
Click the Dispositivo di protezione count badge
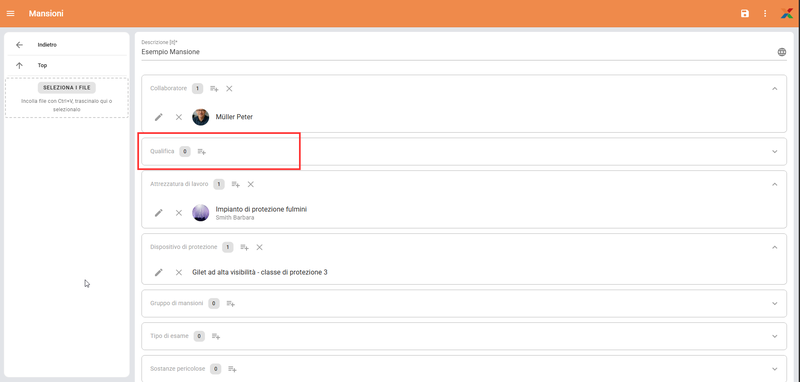point(228,247)
